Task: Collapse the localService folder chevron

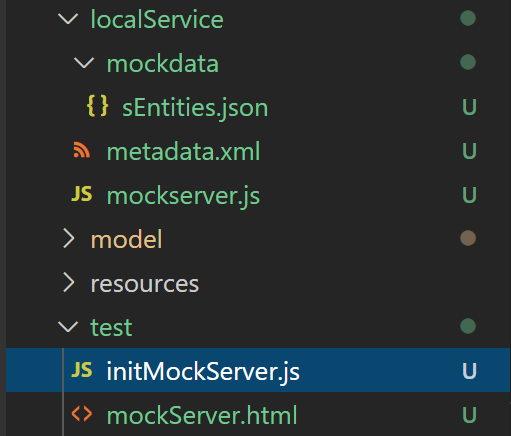Action: [x=68, y=18]
